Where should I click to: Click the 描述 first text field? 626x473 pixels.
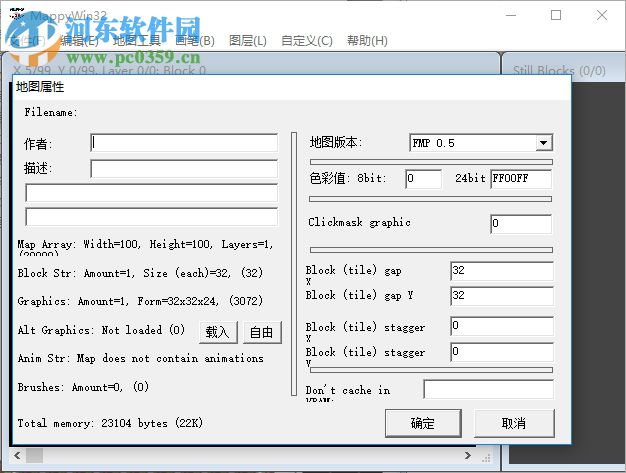184,169
